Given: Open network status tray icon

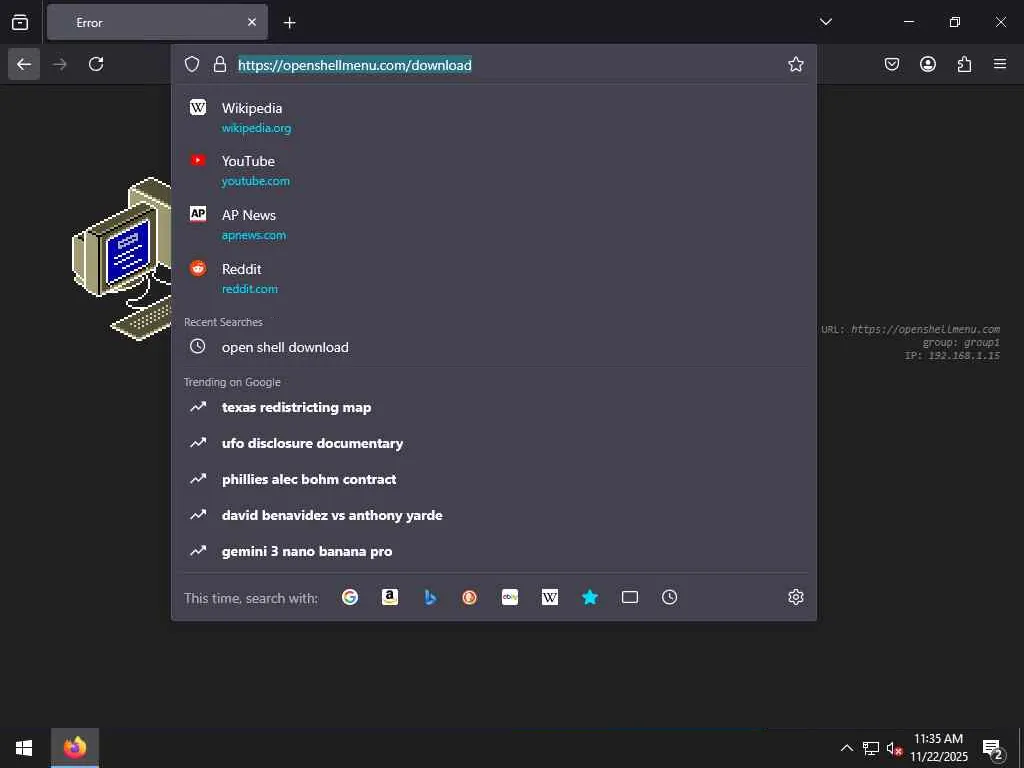Looking at the screenshot, I should point(871,748).
